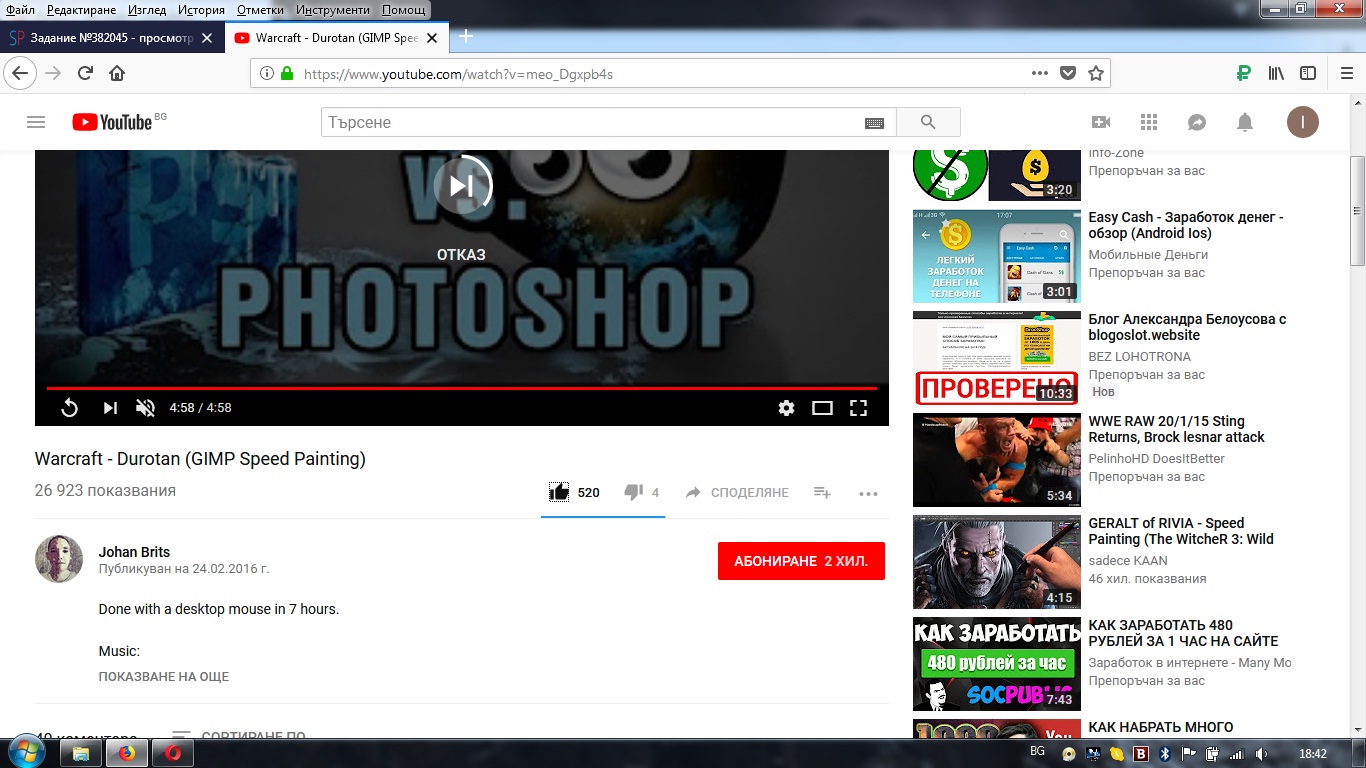Open the green ruble extension icon
1366x768 pixels.
click(1243, 73)
